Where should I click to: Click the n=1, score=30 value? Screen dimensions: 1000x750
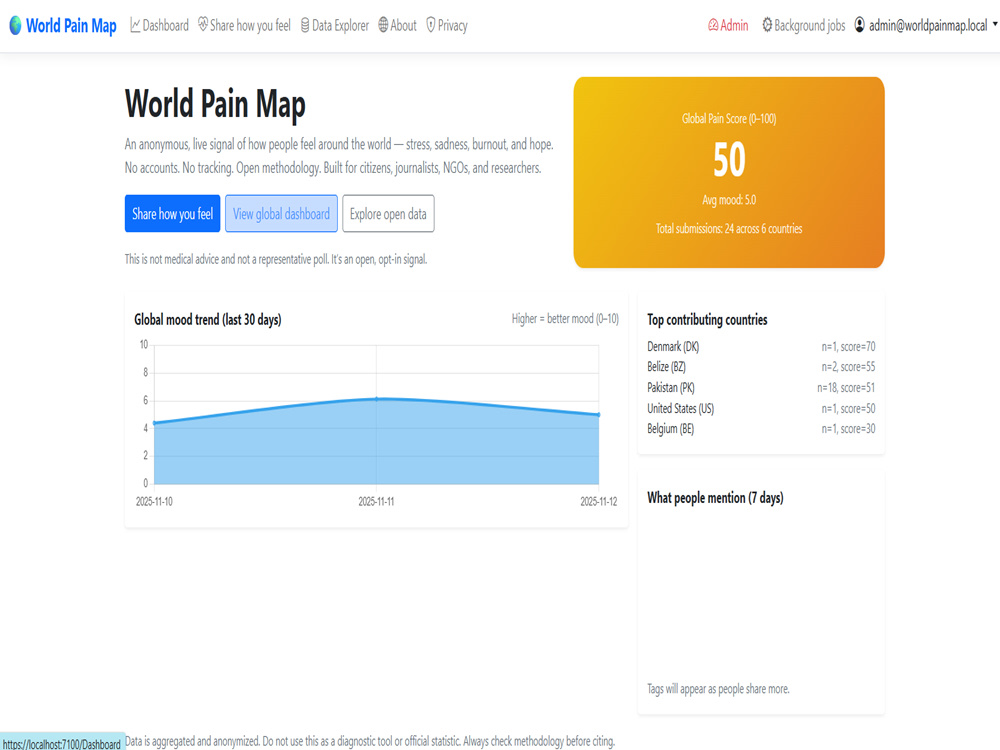pyautogui.click(x=848, y=429)
